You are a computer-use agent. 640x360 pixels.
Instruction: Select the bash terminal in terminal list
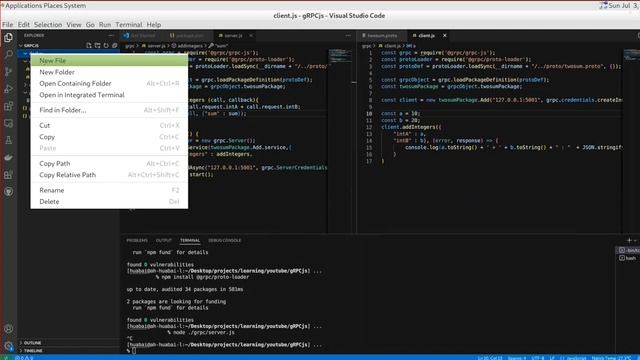(x=628, y=258)
